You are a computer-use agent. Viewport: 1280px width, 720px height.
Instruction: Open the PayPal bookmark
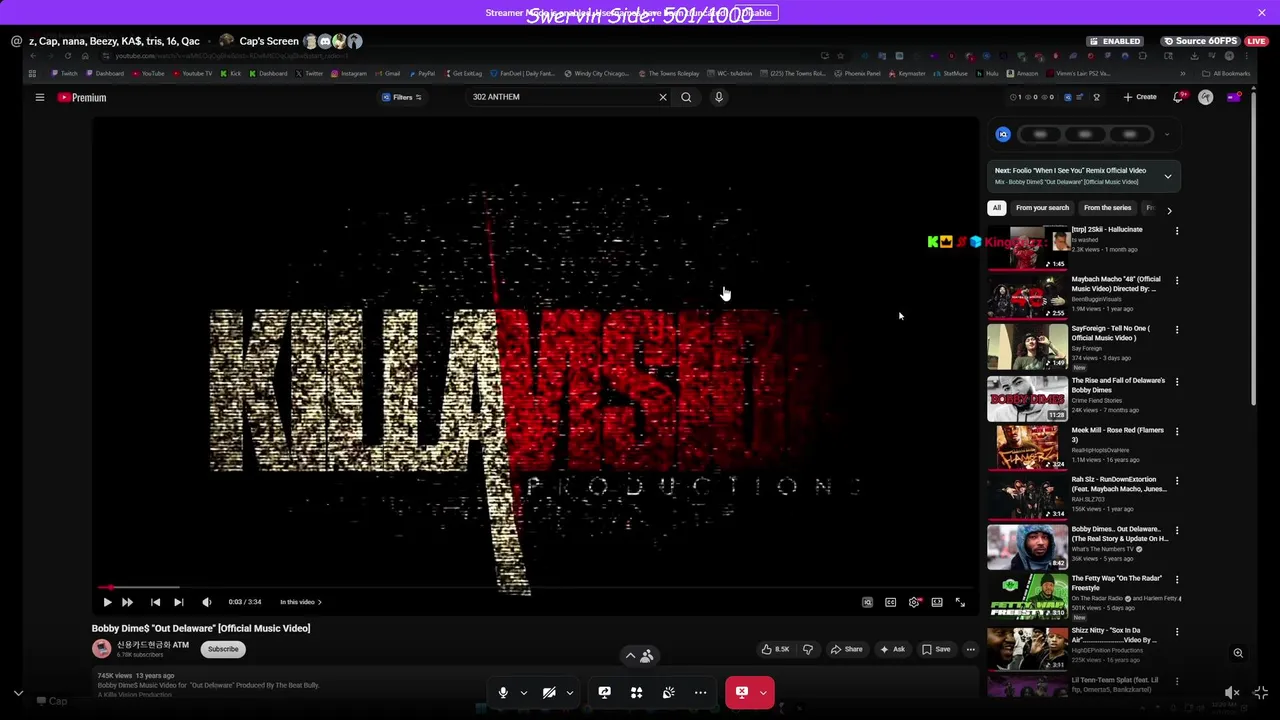click(421, 73)
